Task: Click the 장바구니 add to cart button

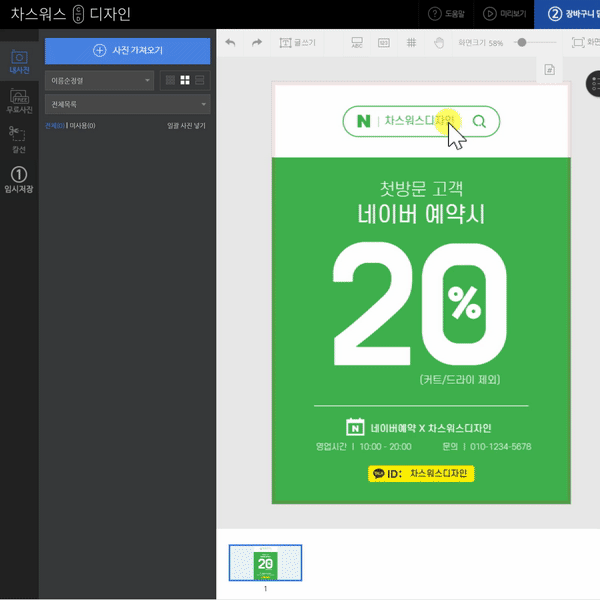Action: pyautogui.click(x=567, y=14)
